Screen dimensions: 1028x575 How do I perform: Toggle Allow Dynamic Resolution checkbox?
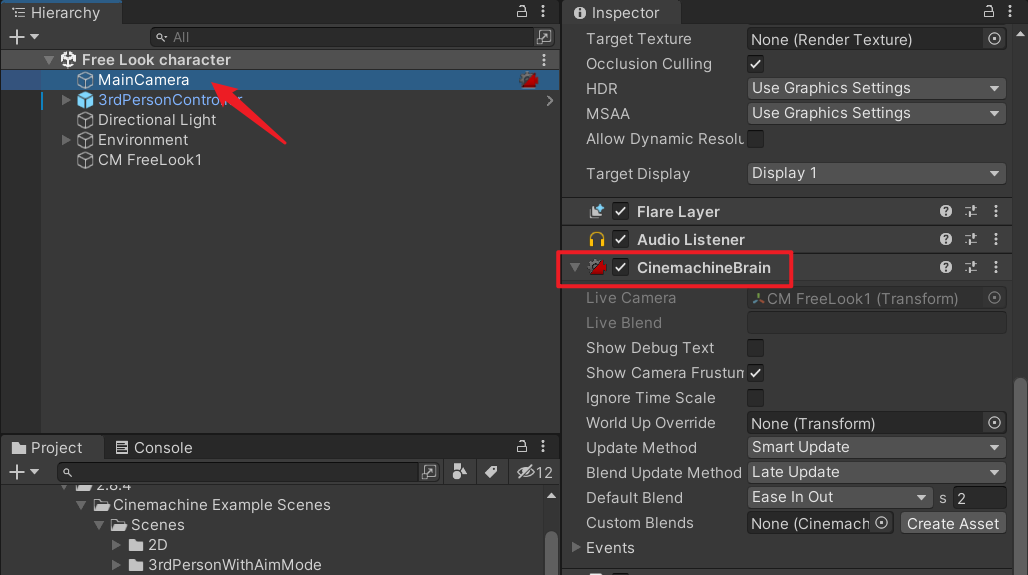point(755,139)
